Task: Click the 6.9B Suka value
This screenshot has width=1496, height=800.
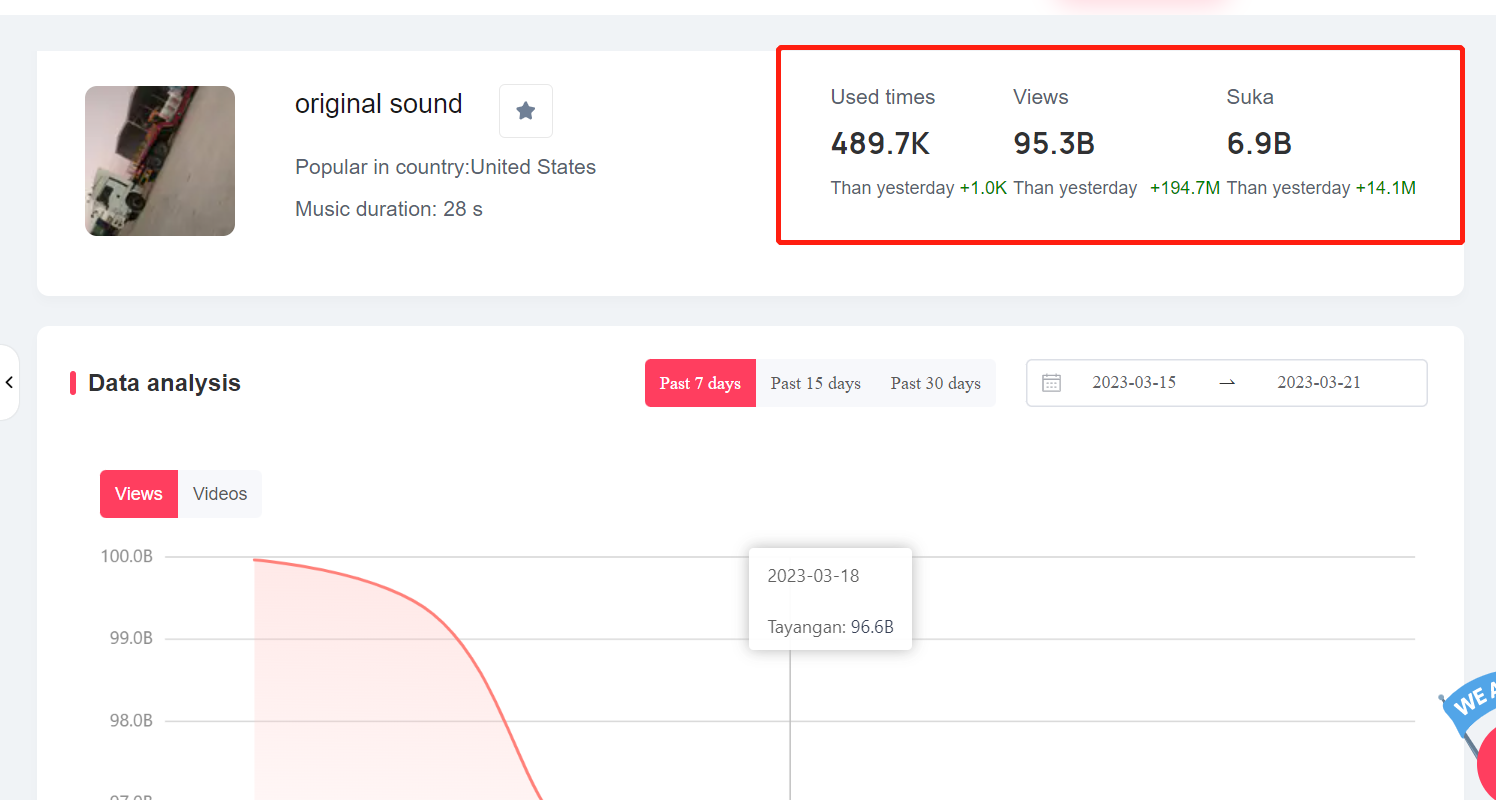Action: pyautogui.click(x=1260, y=144)
